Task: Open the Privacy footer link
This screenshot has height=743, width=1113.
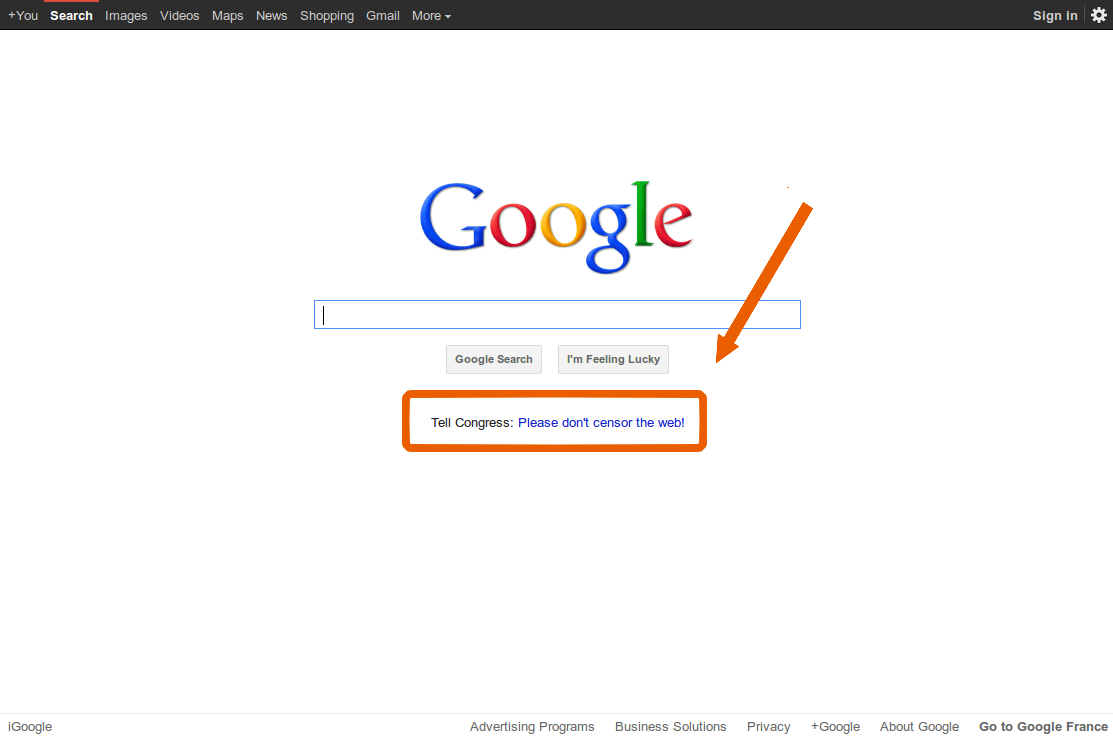Action: click(x=769, y=727)
